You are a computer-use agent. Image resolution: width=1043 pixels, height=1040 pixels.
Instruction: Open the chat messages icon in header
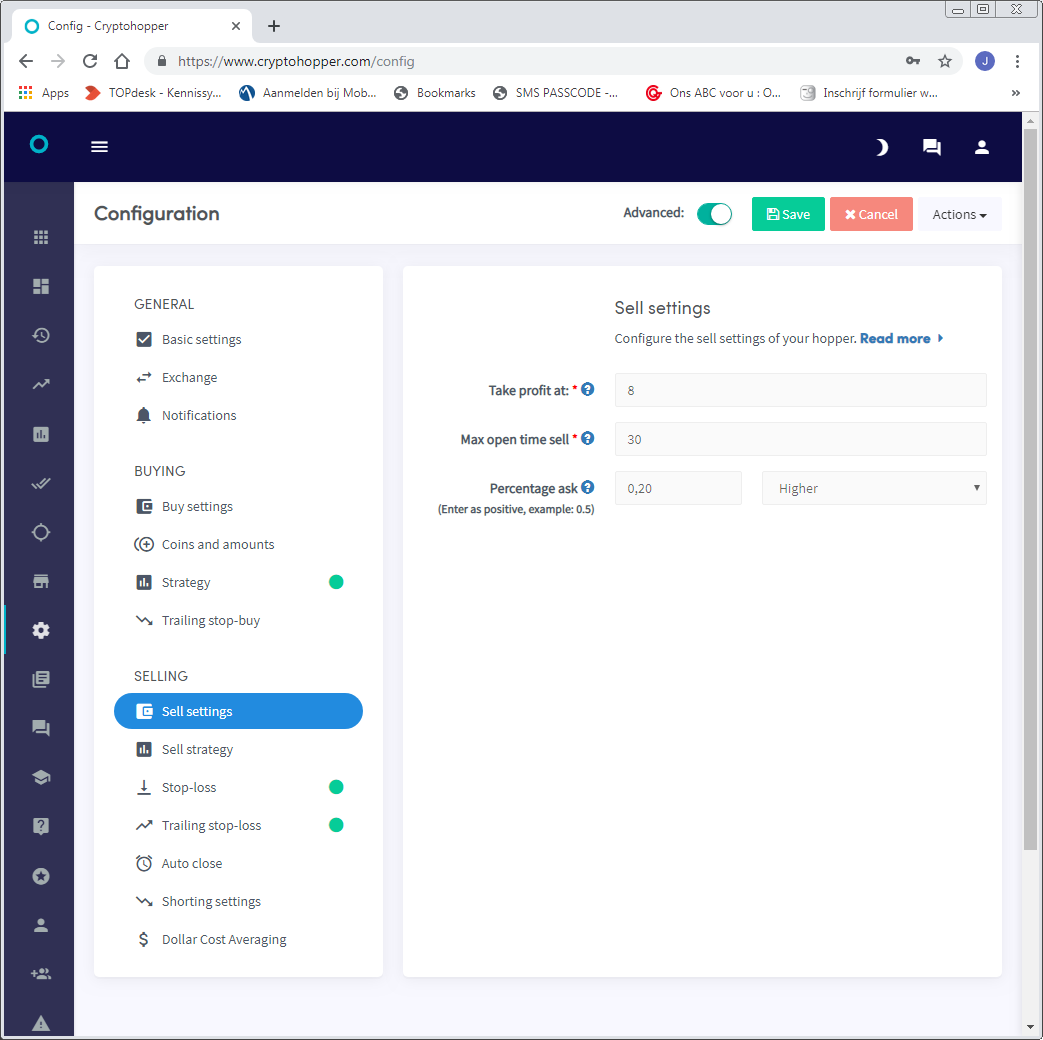(x=931, y=147)
